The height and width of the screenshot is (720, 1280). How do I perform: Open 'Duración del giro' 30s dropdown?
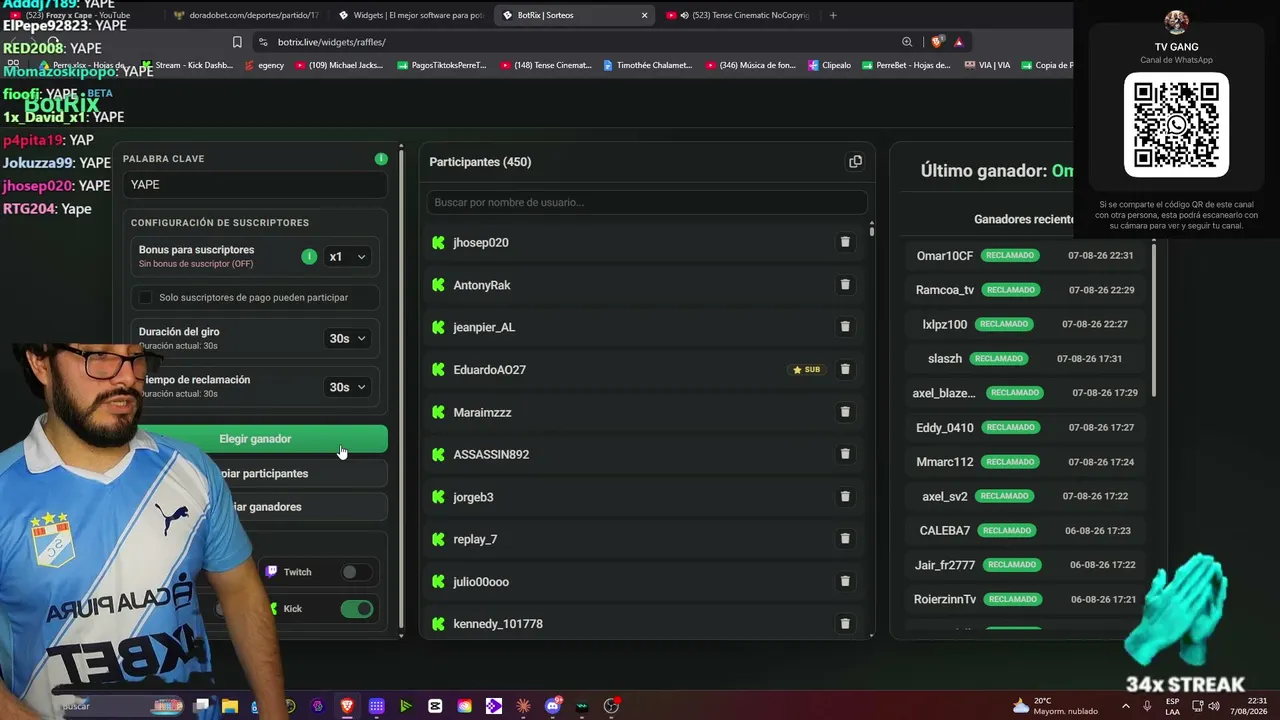click(x=348, y=339)
